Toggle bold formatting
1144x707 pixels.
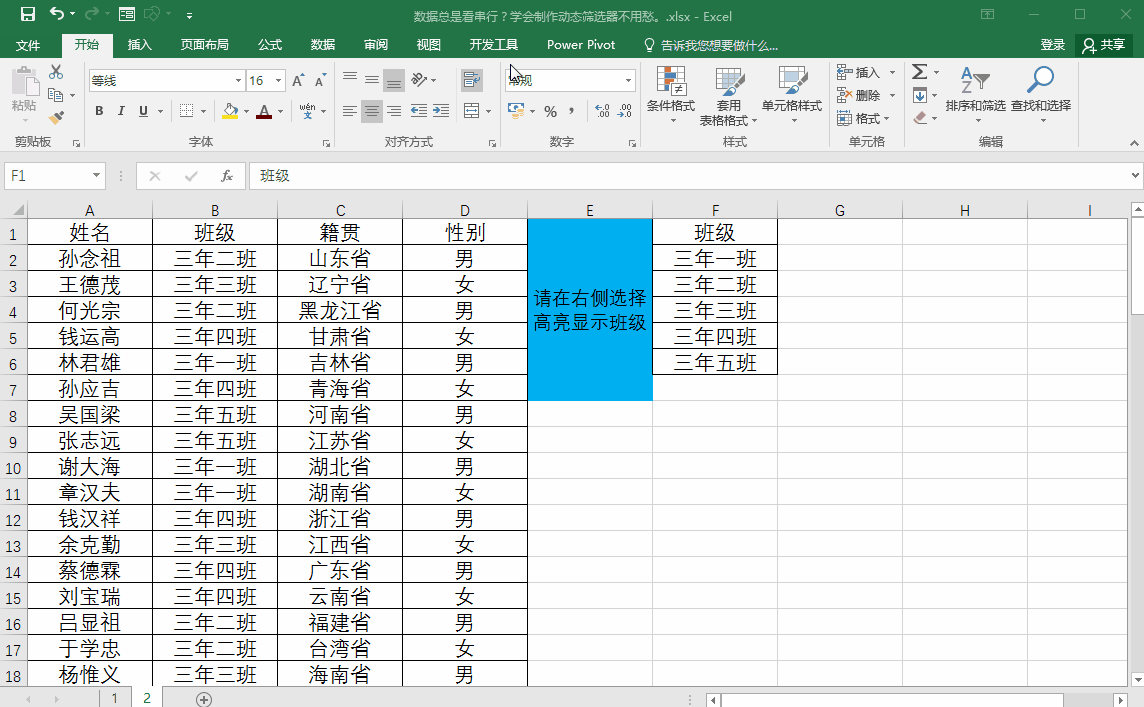coord(99,111)
